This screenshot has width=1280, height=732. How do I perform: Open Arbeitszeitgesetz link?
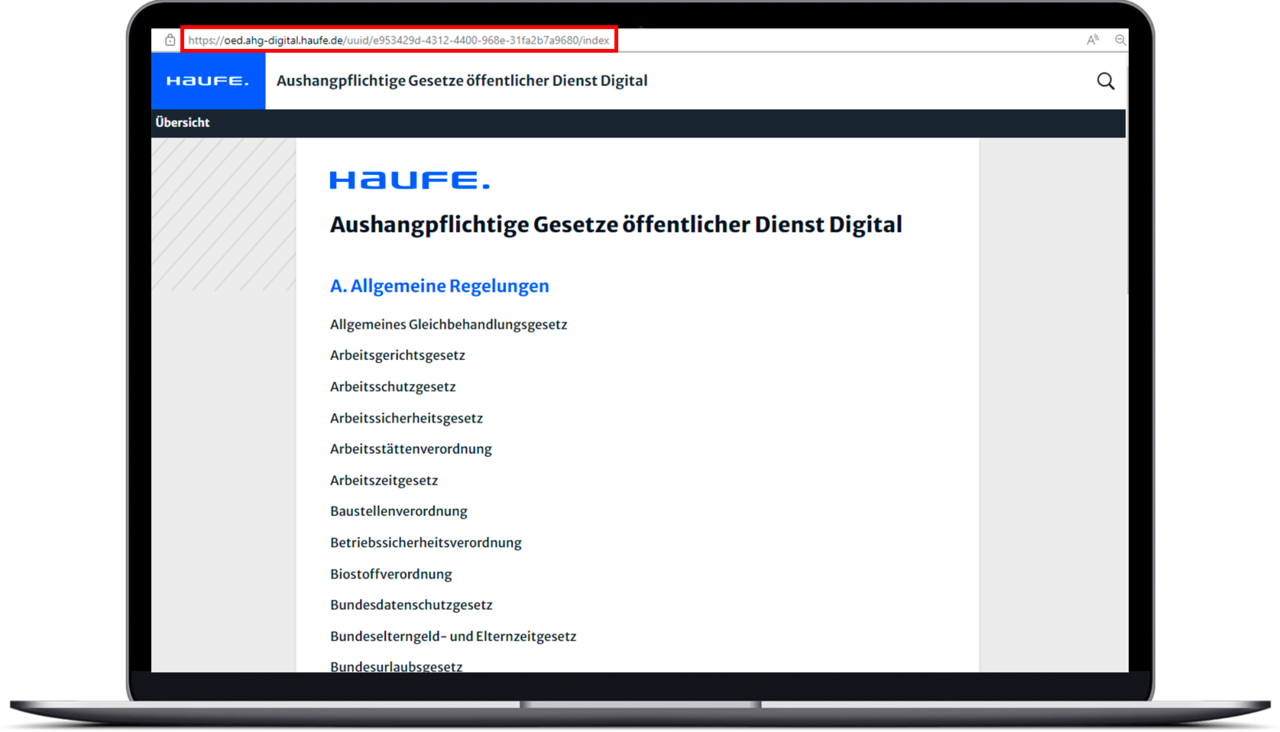pos(384,481)
